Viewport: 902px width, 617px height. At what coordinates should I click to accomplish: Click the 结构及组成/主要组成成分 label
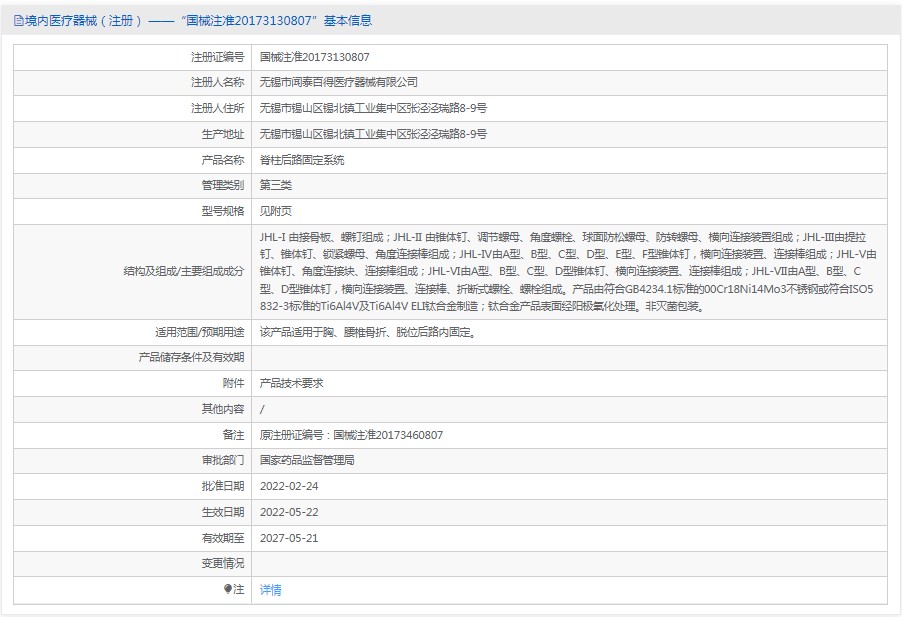click(x=184, y=271)
